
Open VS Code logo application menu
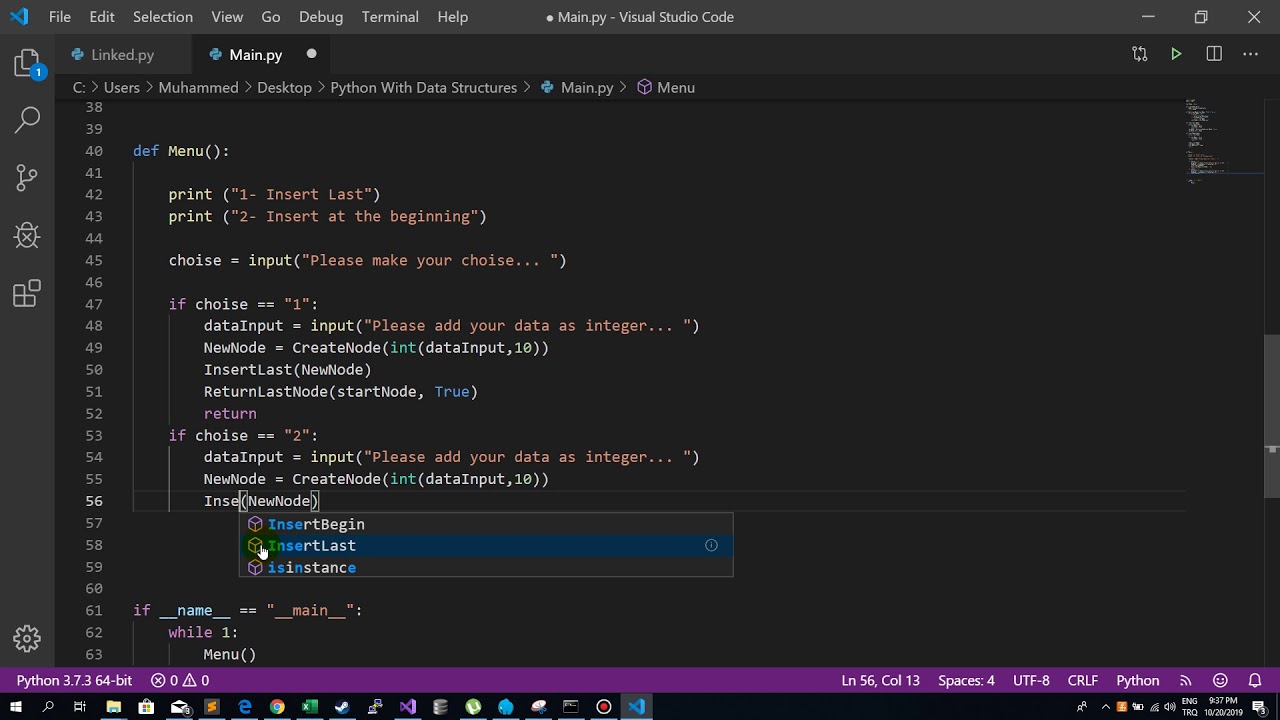pyautogui.click(x=19, y=17)
